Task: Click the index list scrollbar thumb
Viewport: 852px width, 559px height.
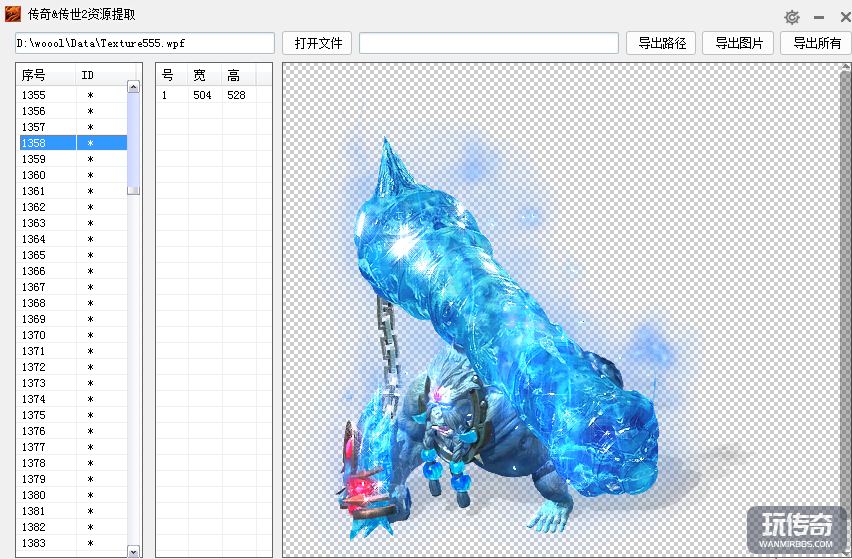Action: pyautogui.click(x=133, y=143)
